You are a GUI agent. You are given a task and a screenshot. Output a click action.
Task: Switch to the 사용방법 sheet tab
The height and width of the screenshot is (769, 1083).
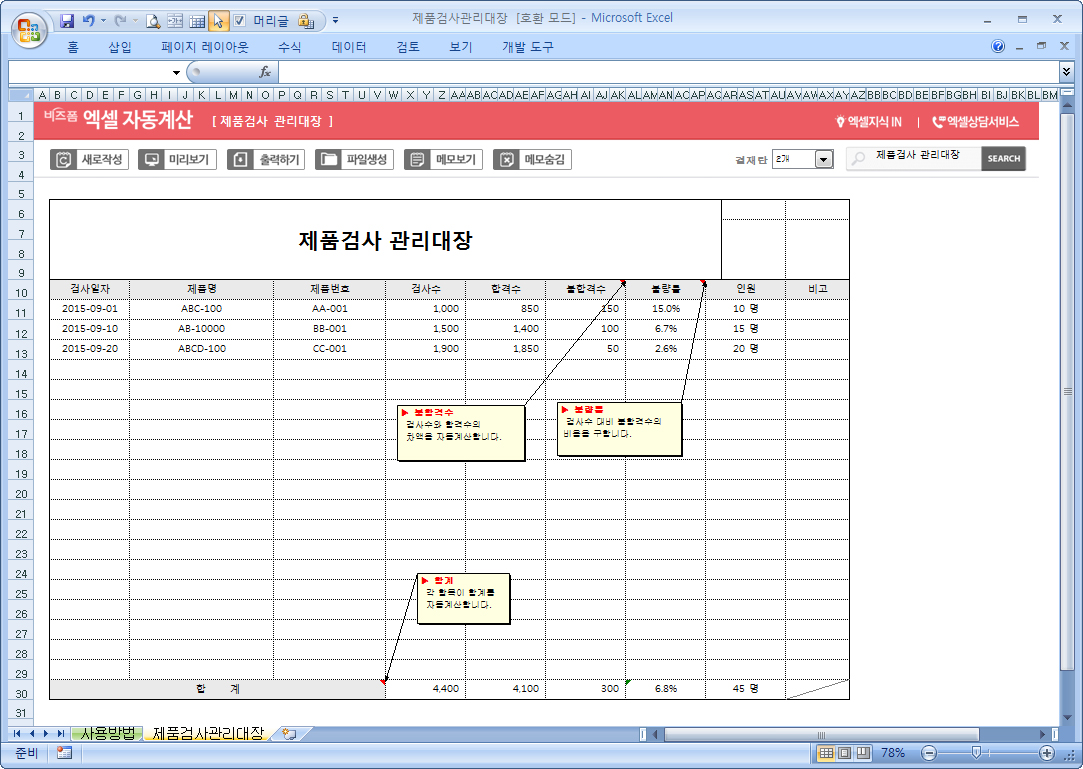click(108, 733)
